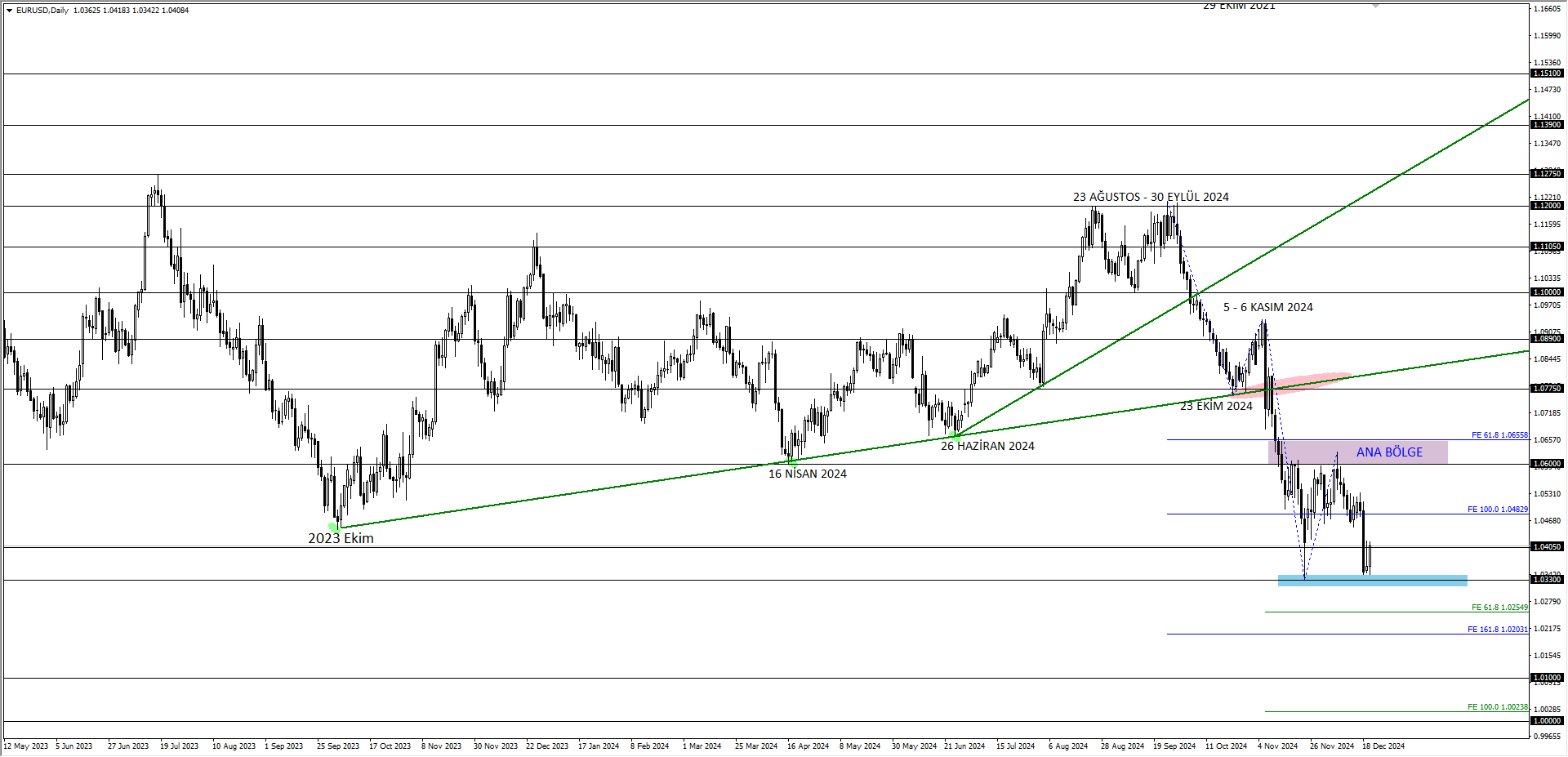Click the '19 Sep 2024' date on time axis
This screenshot has height=757, width=1568.
tap(1174, 746)
